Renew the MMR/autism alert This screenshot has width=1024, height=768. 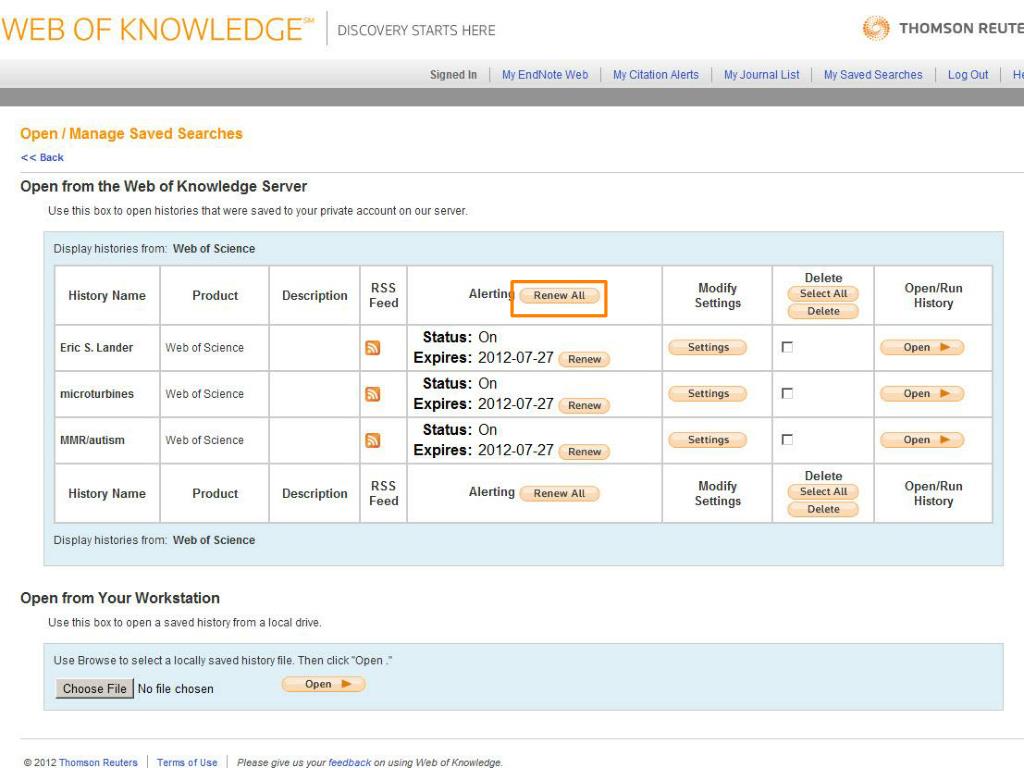tap(584, 452)
